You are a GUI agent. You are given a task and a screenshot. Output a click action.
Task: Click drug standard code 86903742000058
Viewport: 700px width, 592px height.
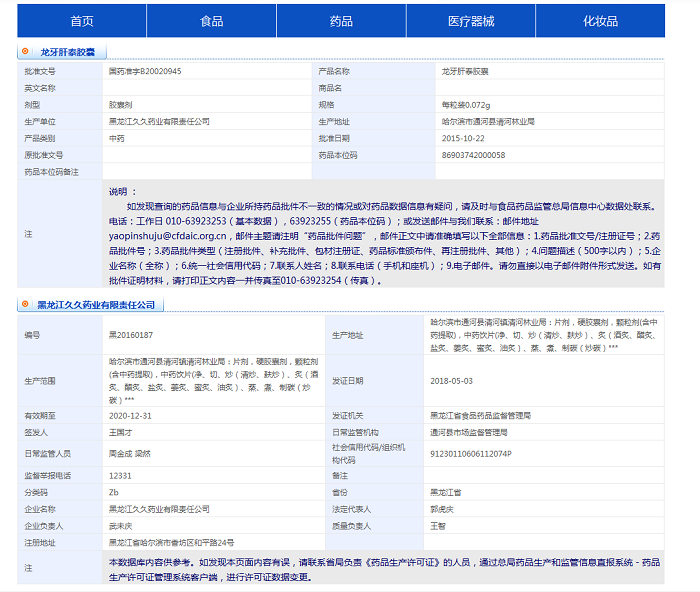coord(473,155)
